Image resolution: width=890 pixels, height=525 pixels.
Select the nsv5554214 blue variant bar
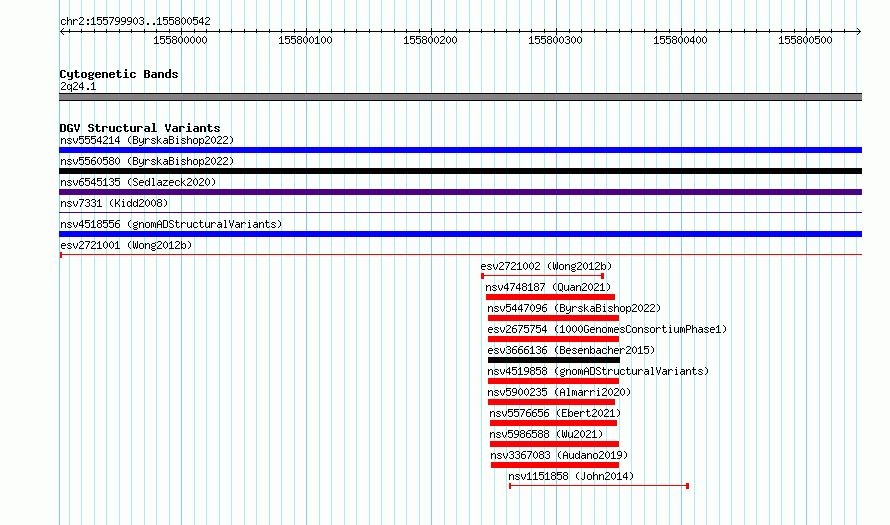pos(460,150)
